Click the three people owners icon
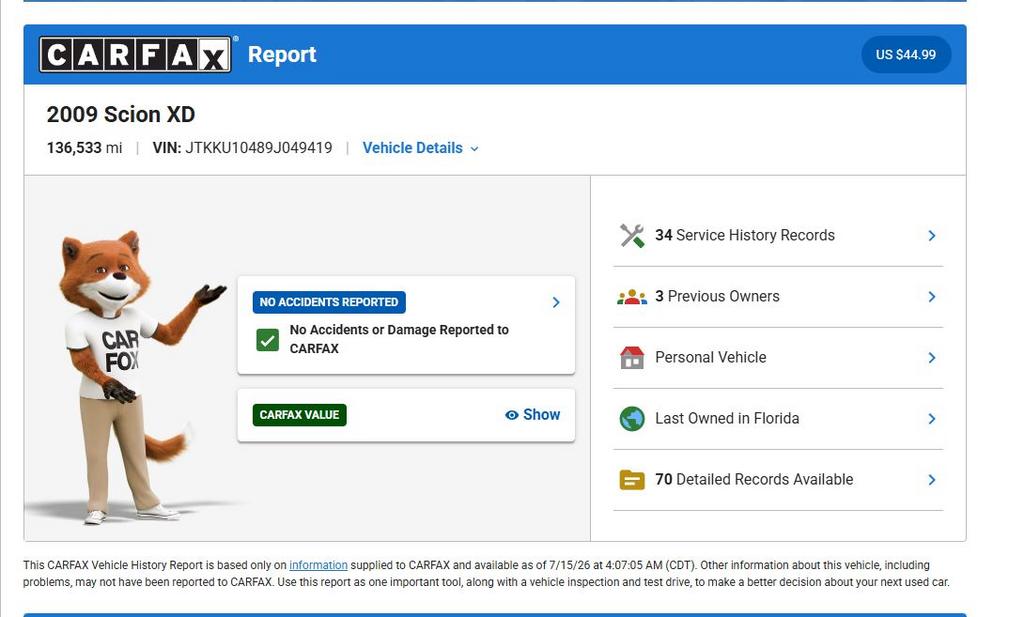Image resolution: width=1024 pixels, height=617 pixels. click(x=632, y=297)
